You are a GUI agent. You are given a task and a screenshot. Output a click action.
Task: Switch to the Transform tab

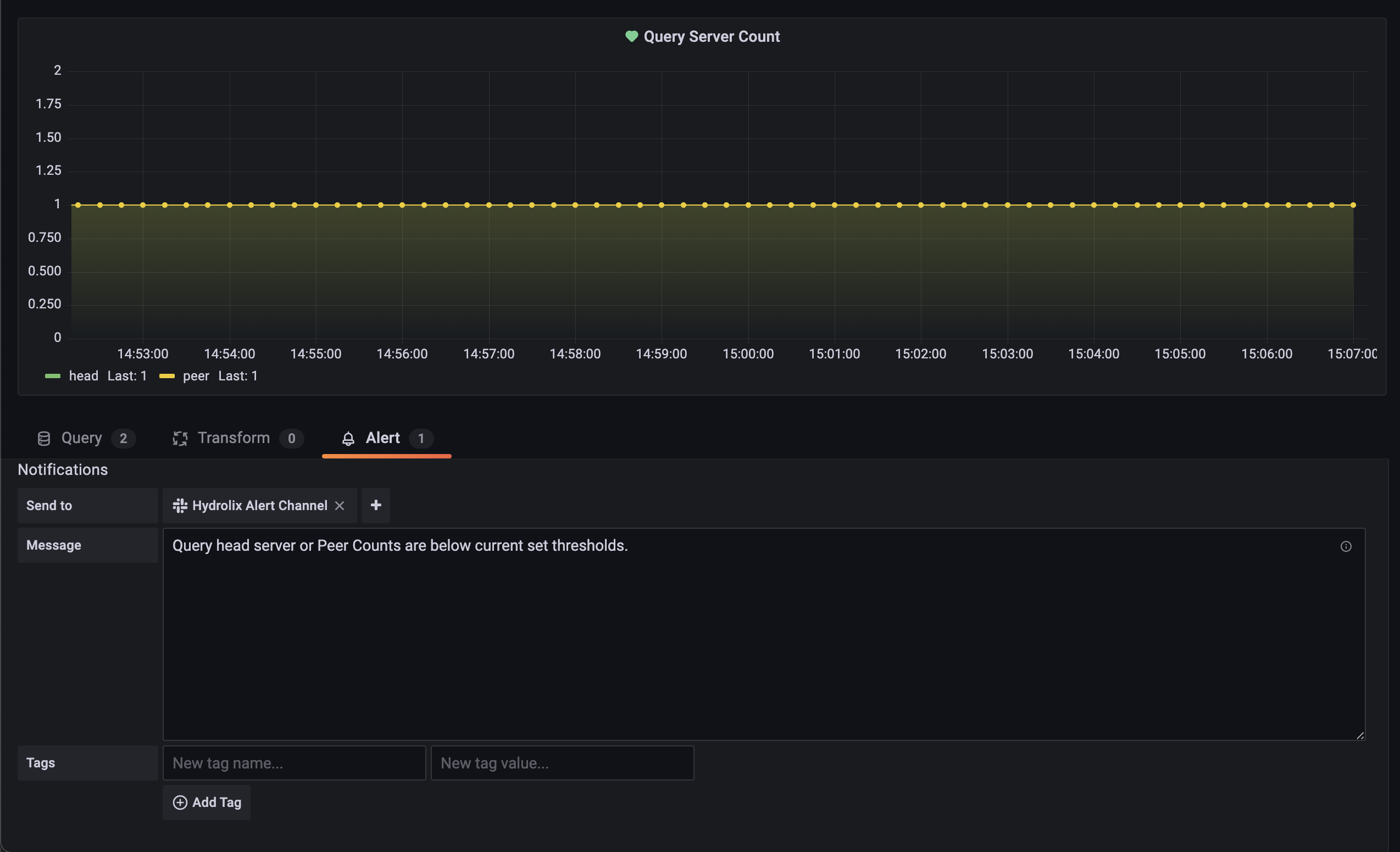234,438
